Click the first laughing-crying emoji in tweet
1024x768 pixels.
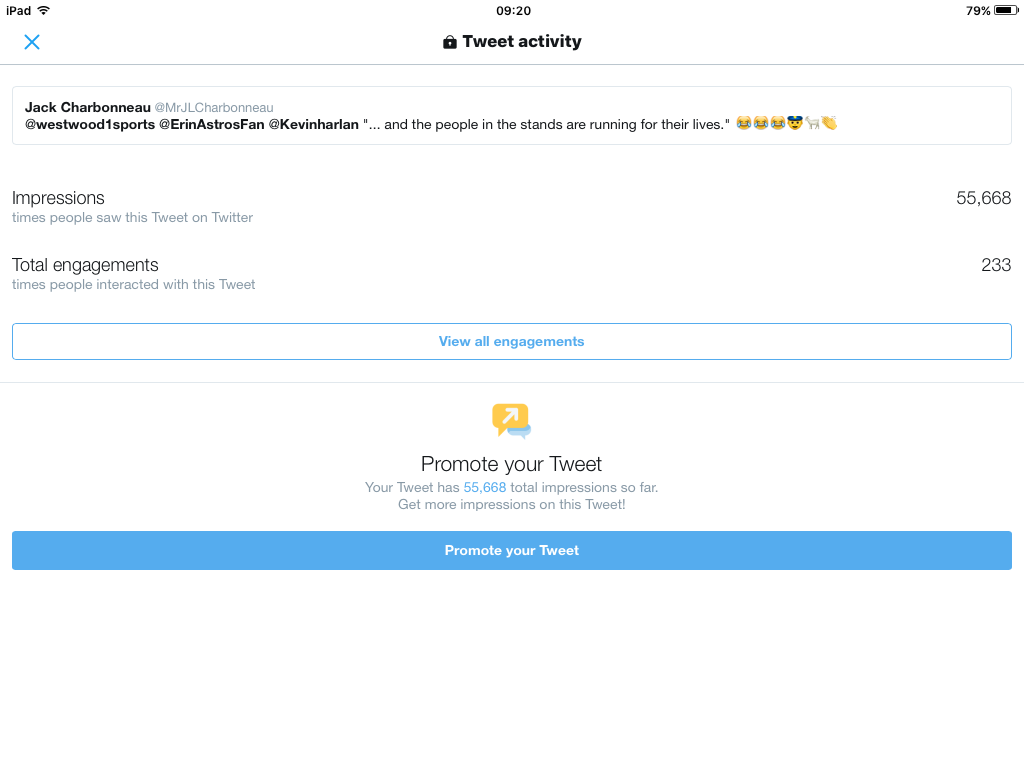point(744,123)
